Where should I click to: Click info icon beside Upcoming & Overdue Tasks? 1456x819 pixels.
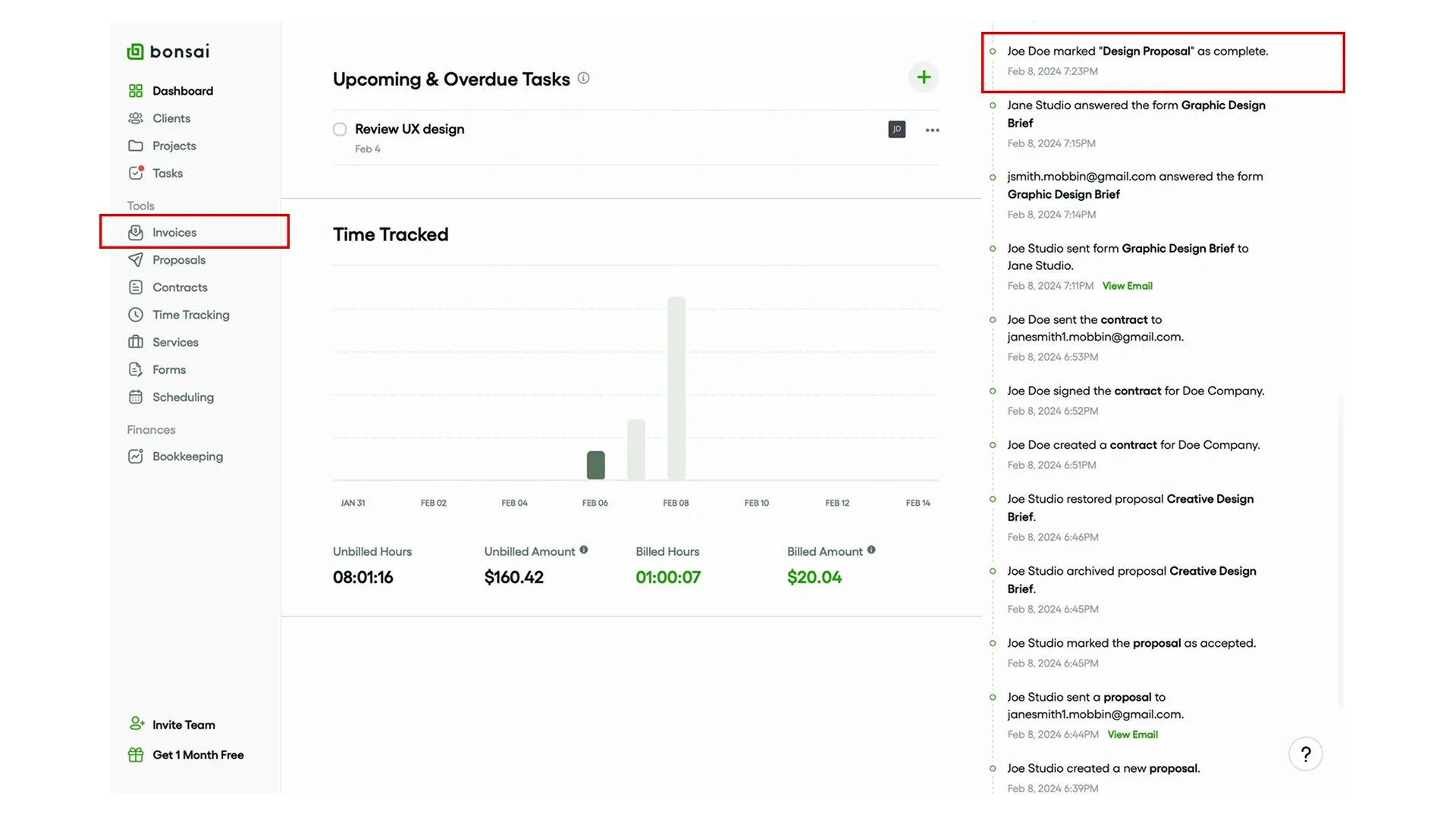(x=583, y=78)
